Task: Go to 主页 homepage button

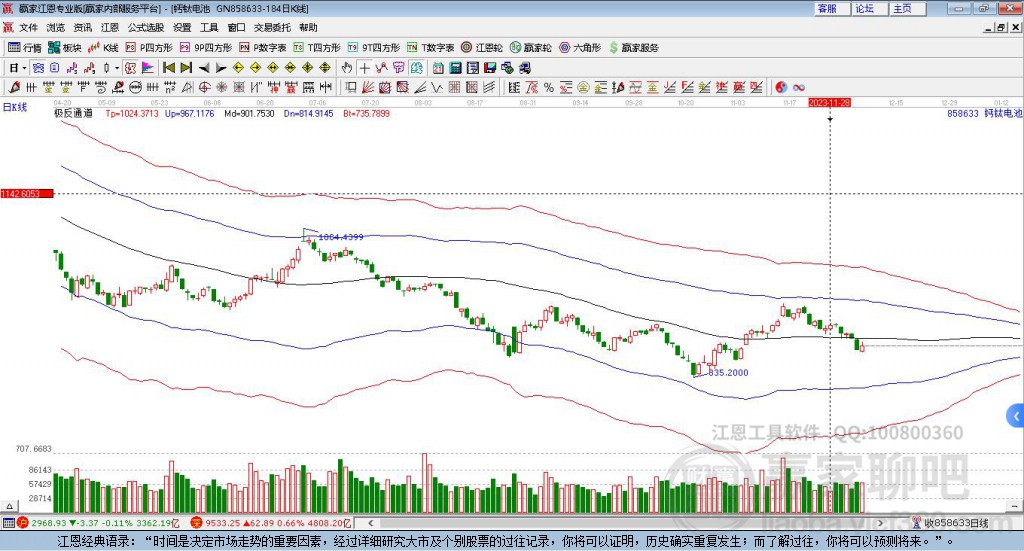Action: pos(907,8)
